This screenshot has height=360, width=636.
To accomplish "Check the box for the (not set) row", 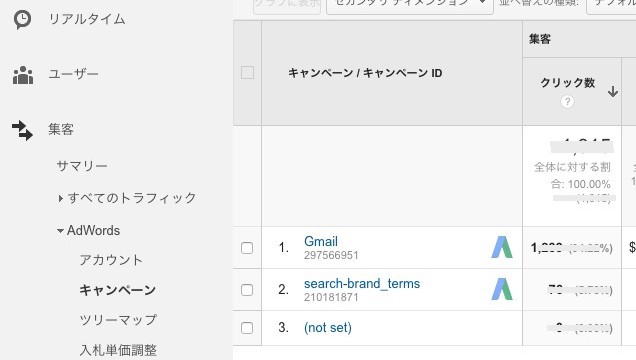I will click(x=247, y=328).
